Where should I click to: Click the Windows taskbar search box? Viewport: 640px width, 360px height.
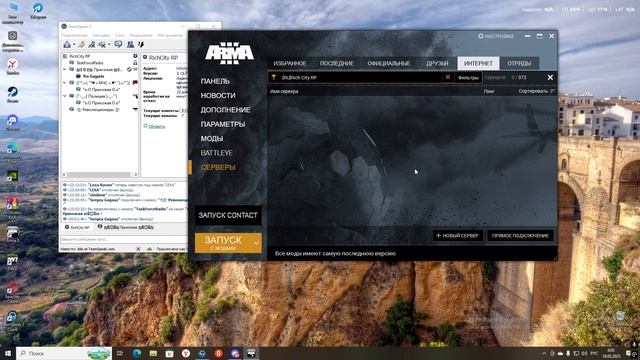64,353
